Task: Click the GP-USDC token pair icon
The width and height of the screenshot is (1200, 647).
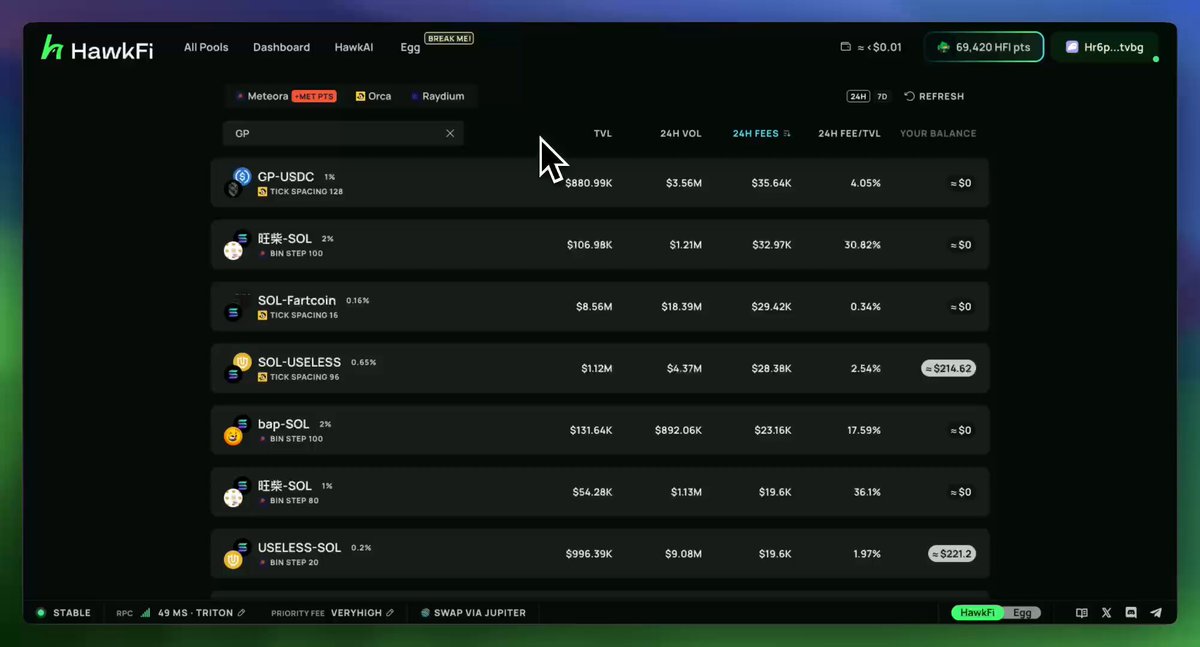Action: point(238,182)
